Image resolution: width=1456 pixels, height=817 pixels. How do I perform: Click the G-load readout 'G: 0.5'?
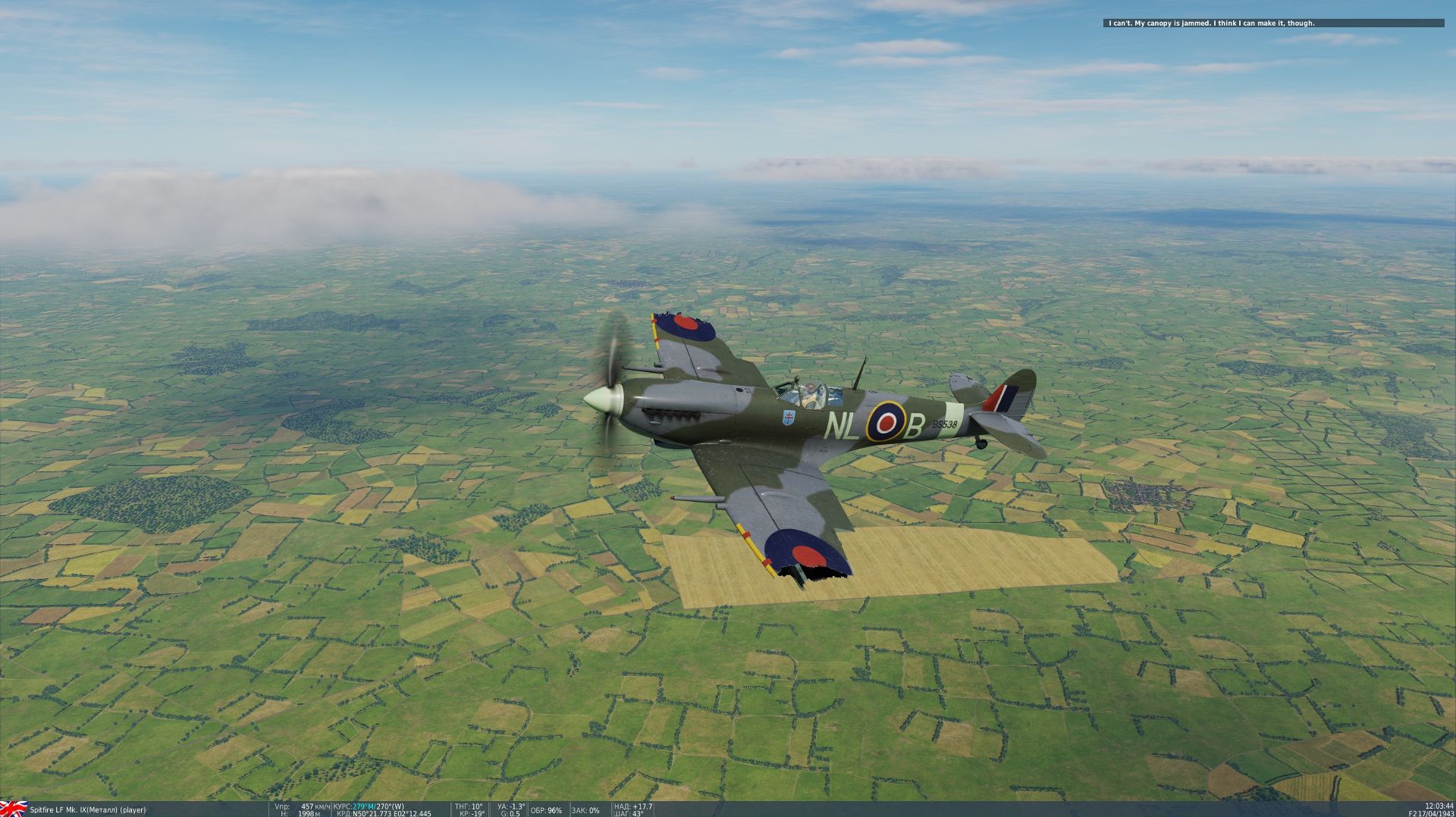(x=510, y=813)
